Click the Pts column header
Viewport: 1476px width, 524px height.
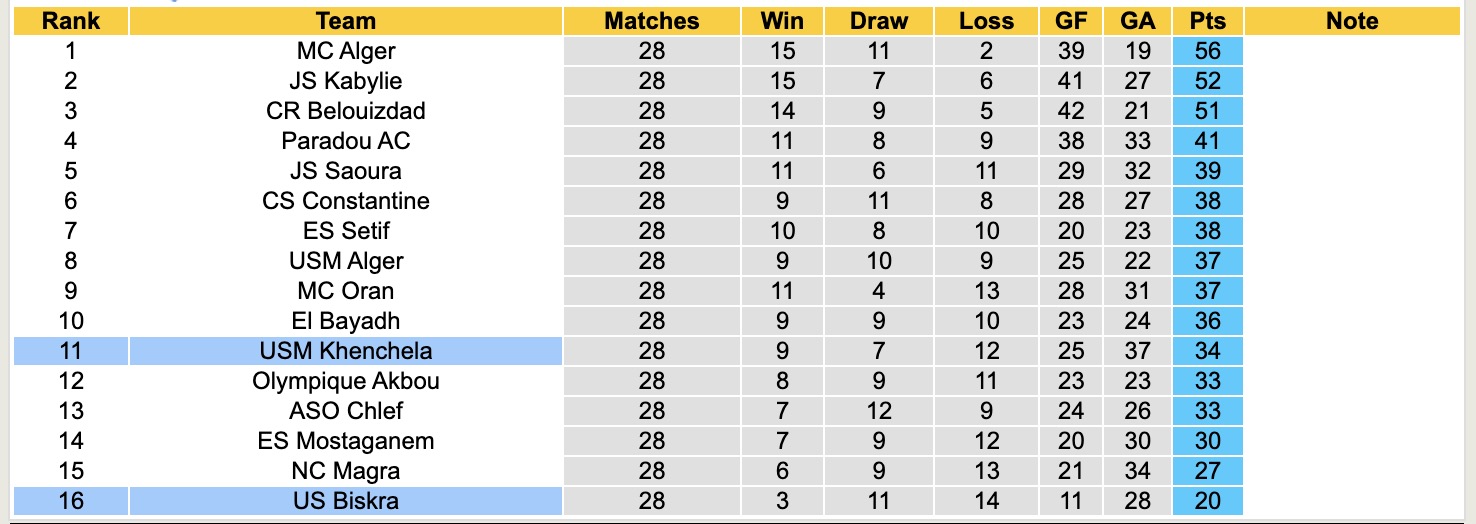(x=1208, y=21)
